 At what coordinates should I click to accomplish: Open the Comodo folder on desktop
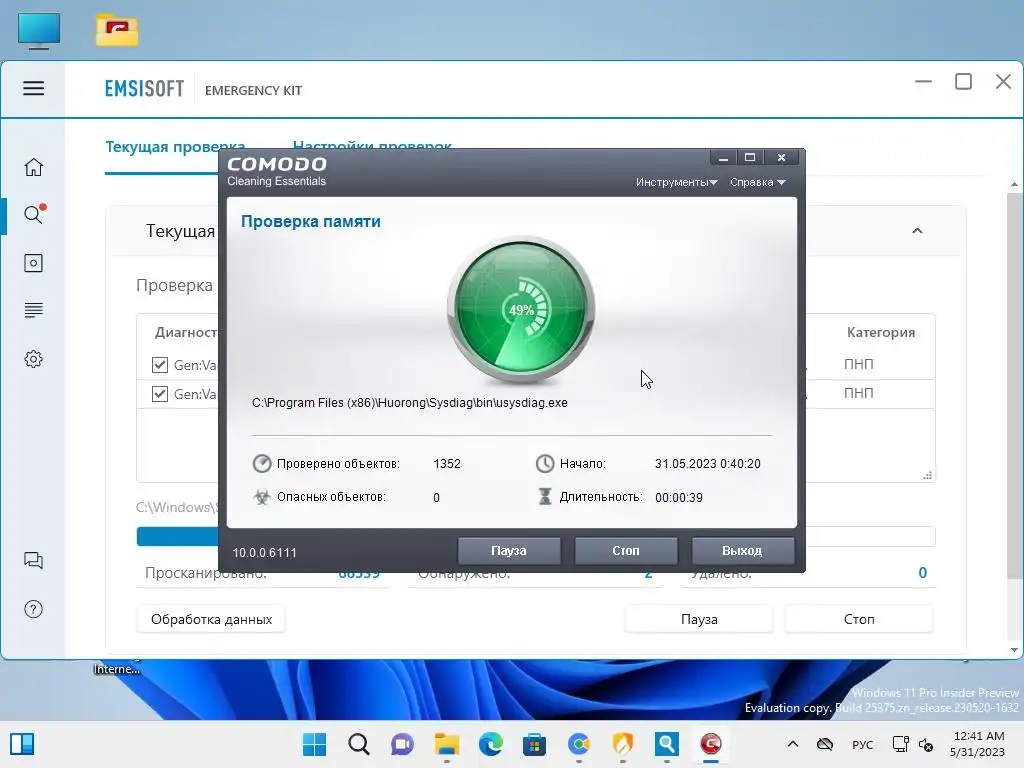click(x=117, y=31)
